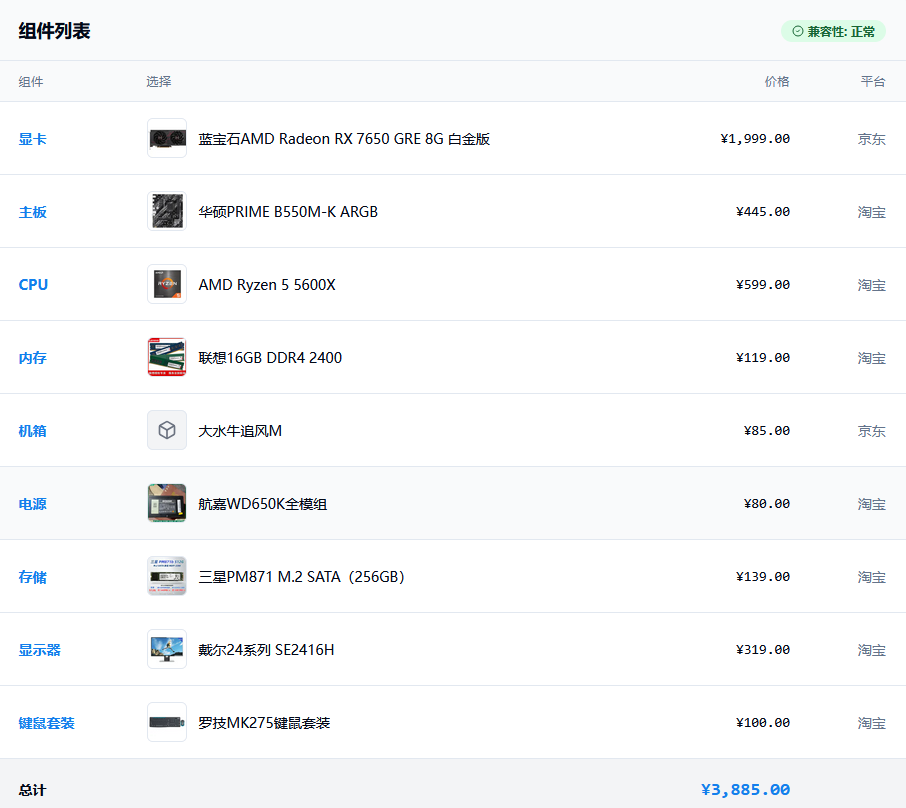Viewport: 906px width, 808px height.
Task: Click the Dell monitor thumbnail
Action: 167,649
